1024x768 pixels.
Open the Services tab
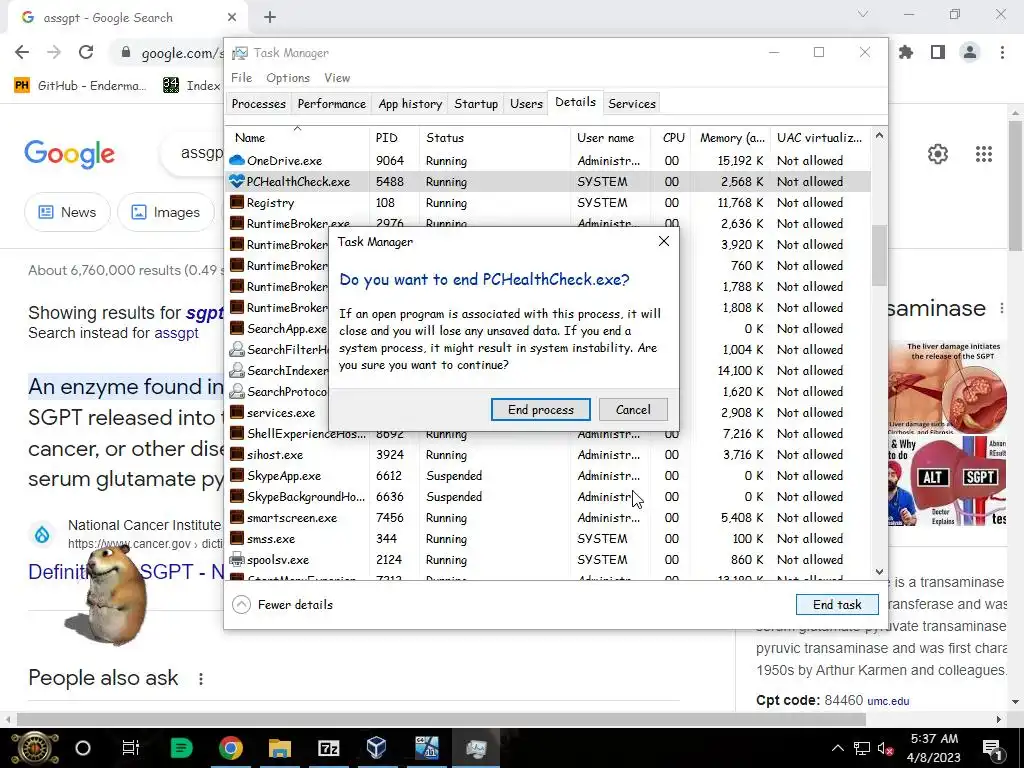[632, 104]
